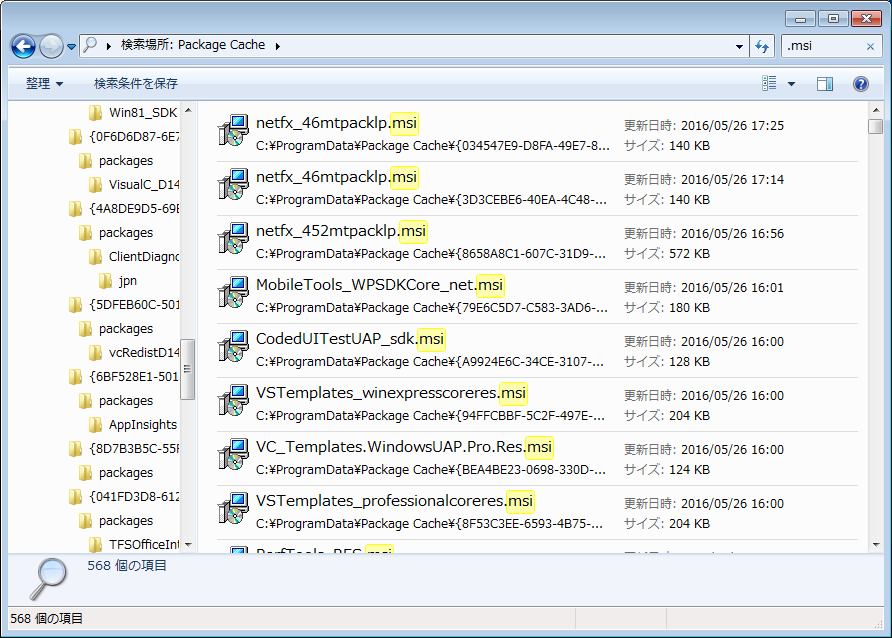This screenshot has height=638, width=892.
Task: Select the VisualC_D14 folder
Action: 134,184
